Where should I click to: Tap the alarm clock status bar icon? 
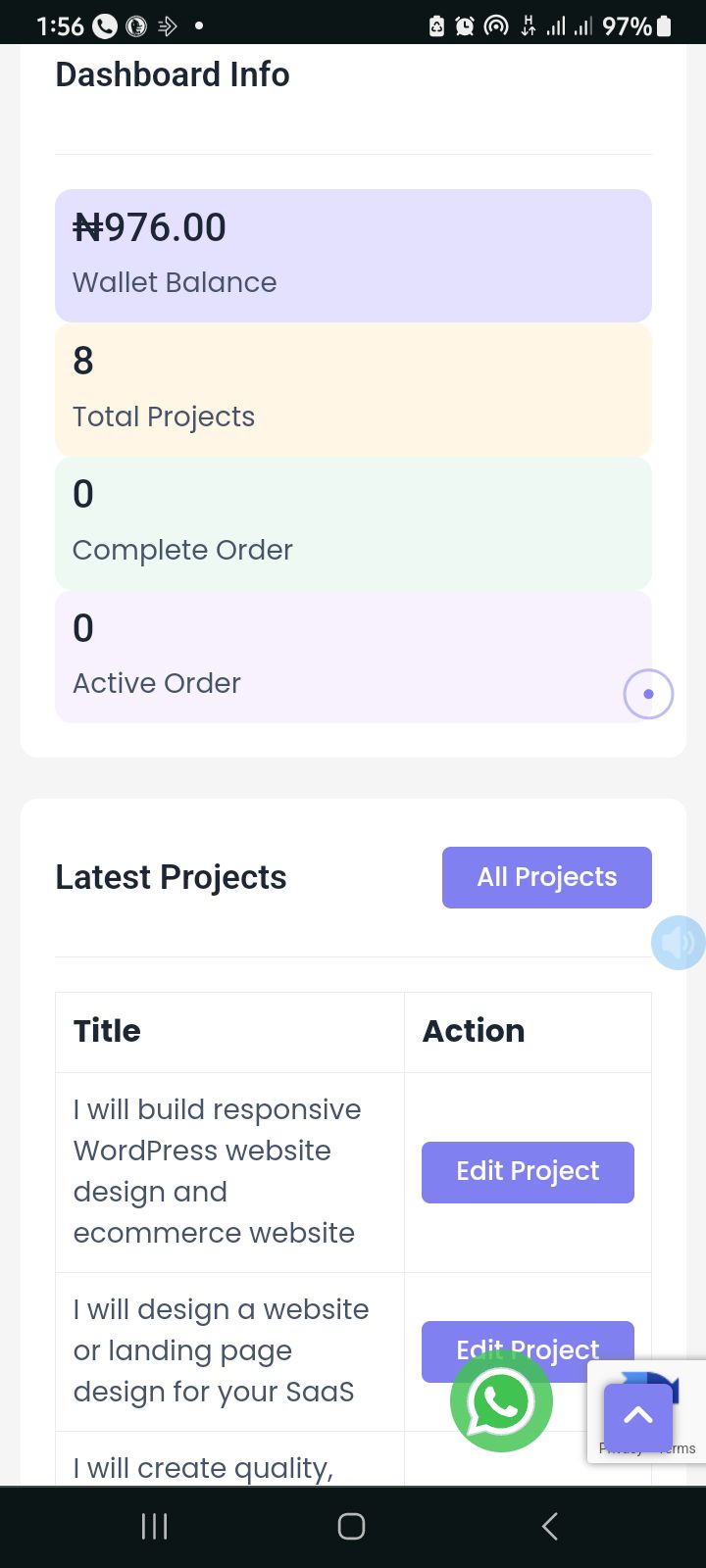click(x=465, y=26)
